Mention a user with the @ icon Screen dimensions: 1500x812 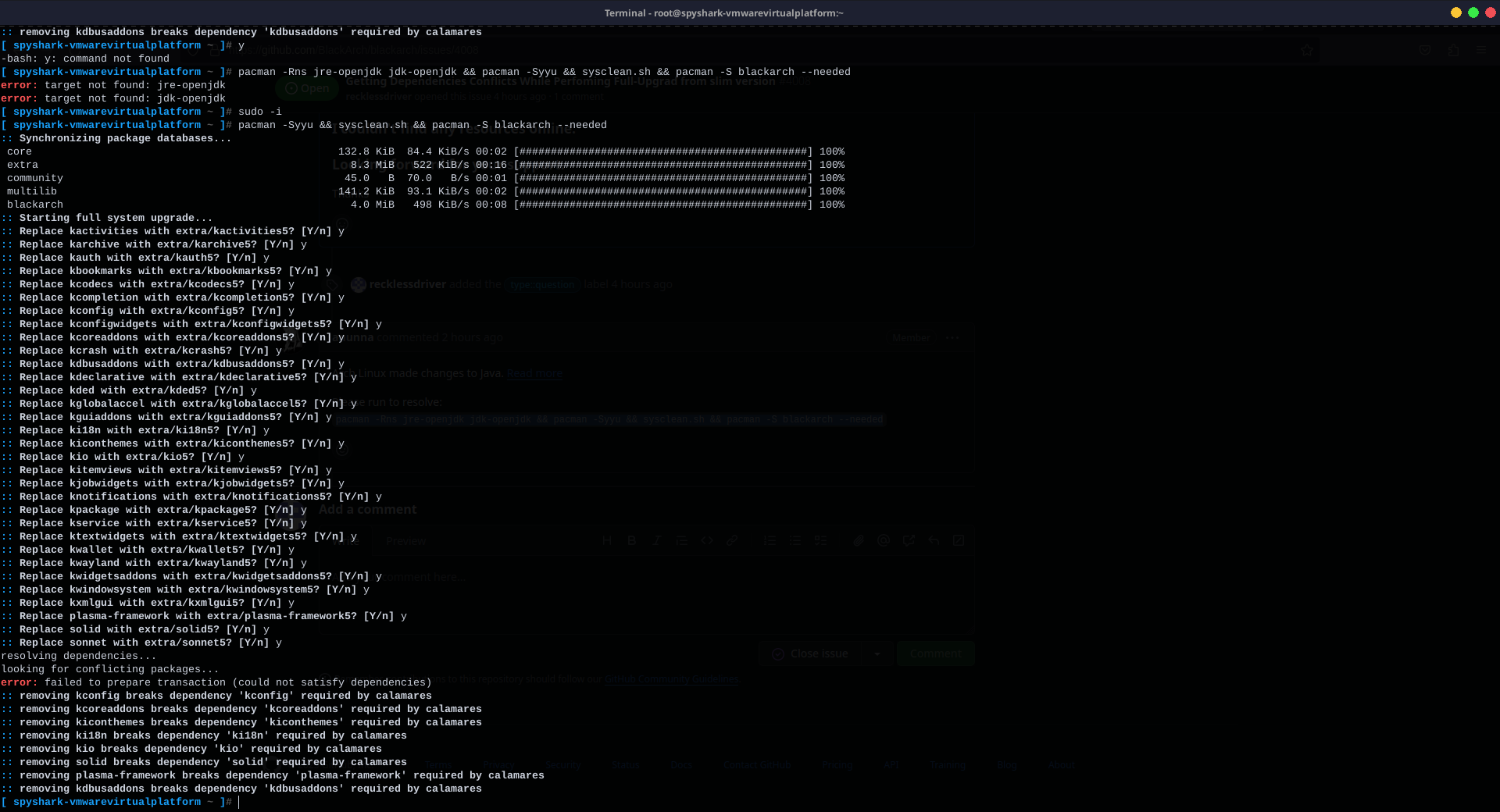(x=884, y=540)
